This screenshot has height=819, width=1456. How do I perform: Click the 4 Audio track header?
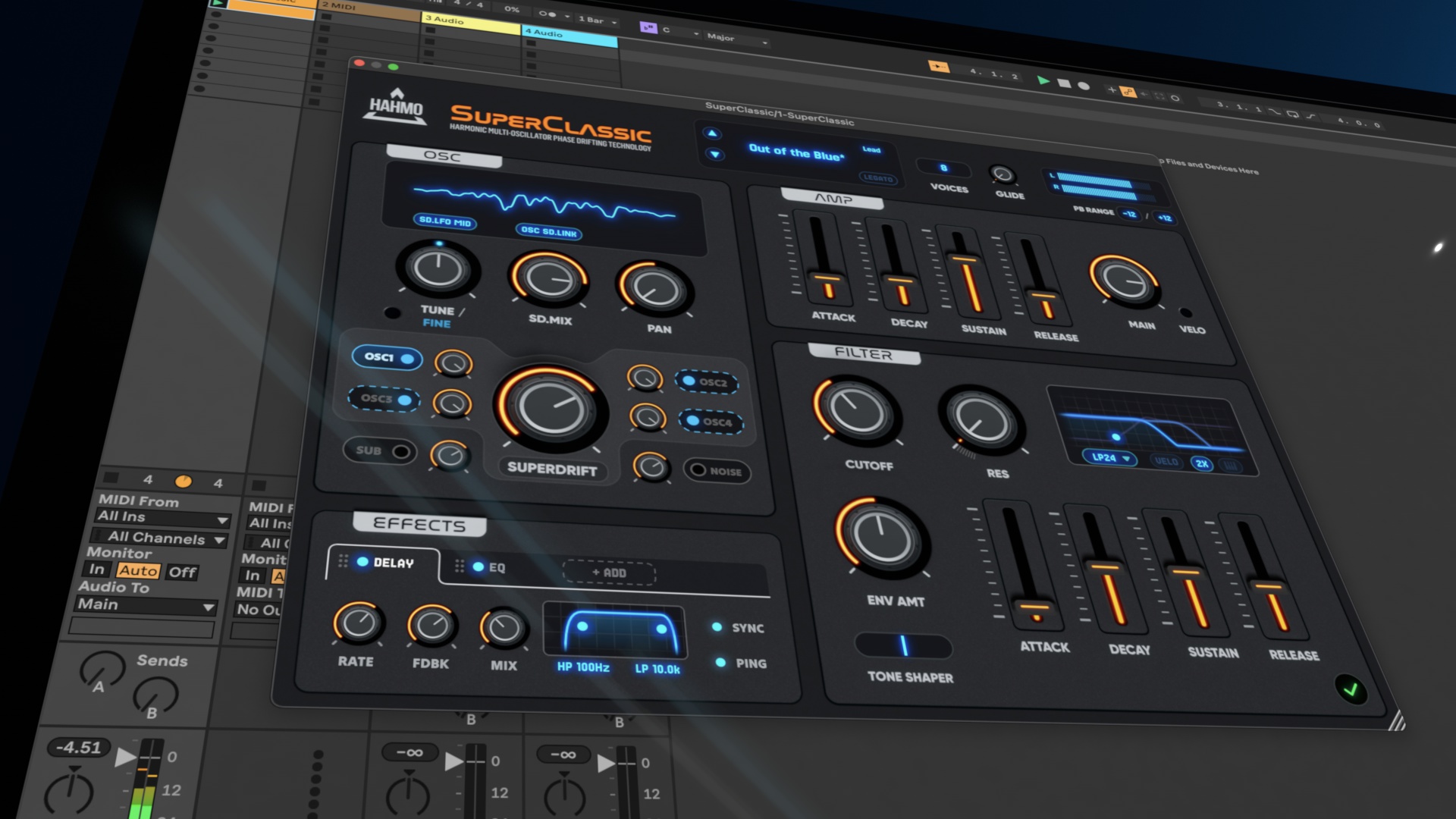click(570, 35)
